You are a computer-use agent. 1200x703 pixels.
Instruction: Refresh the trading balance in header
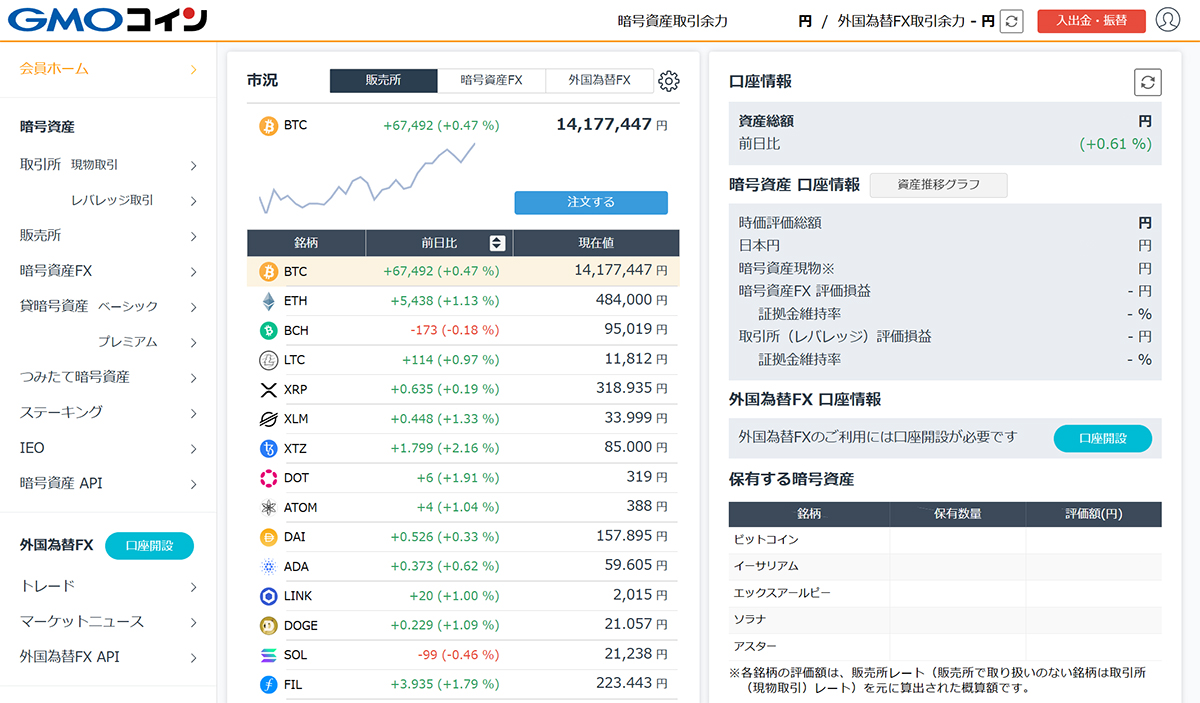(x=1011, y=21)
